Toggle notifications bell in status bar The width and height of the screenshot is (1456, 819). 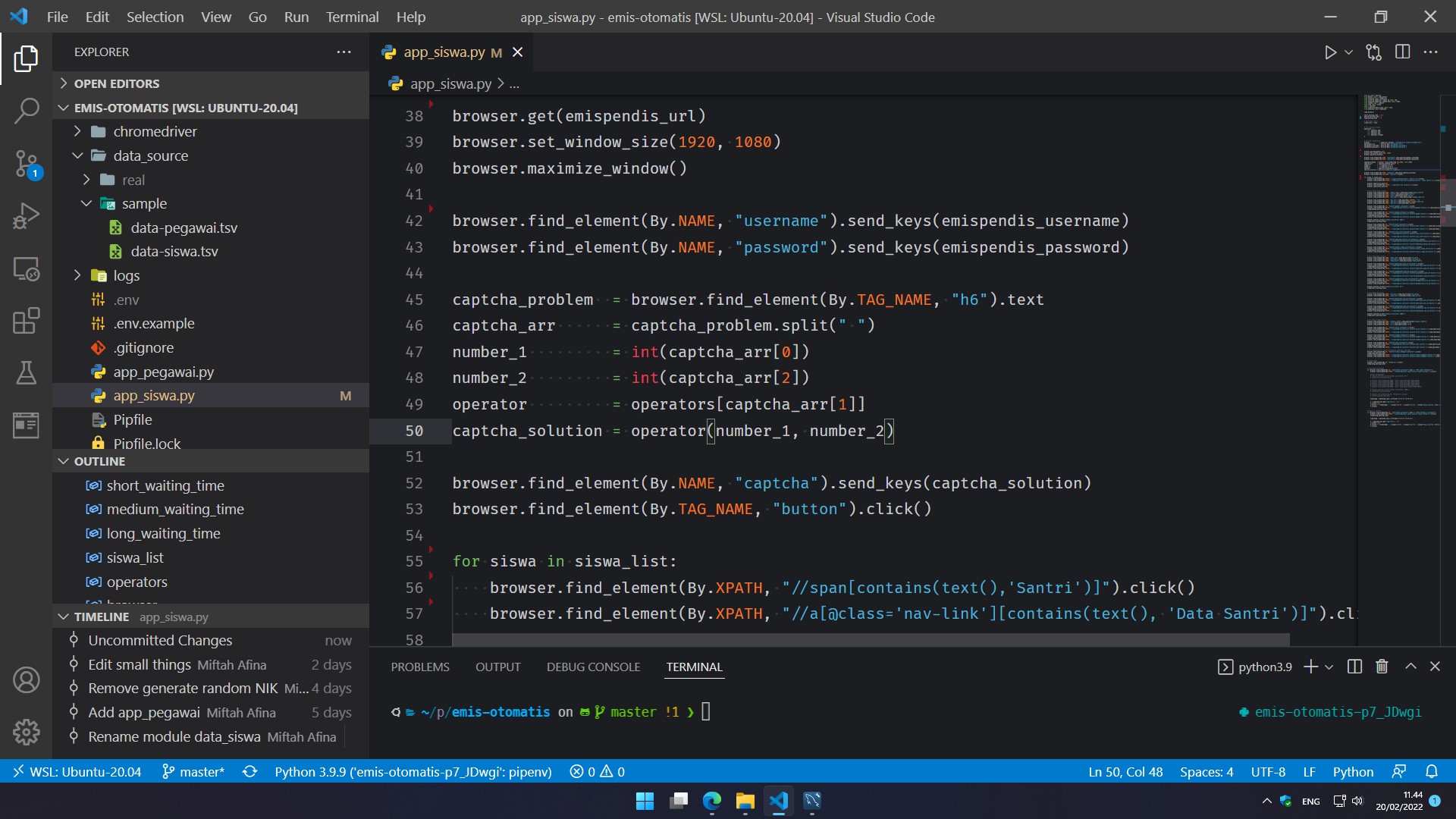pyautogui.click(x=1432, y=772)
